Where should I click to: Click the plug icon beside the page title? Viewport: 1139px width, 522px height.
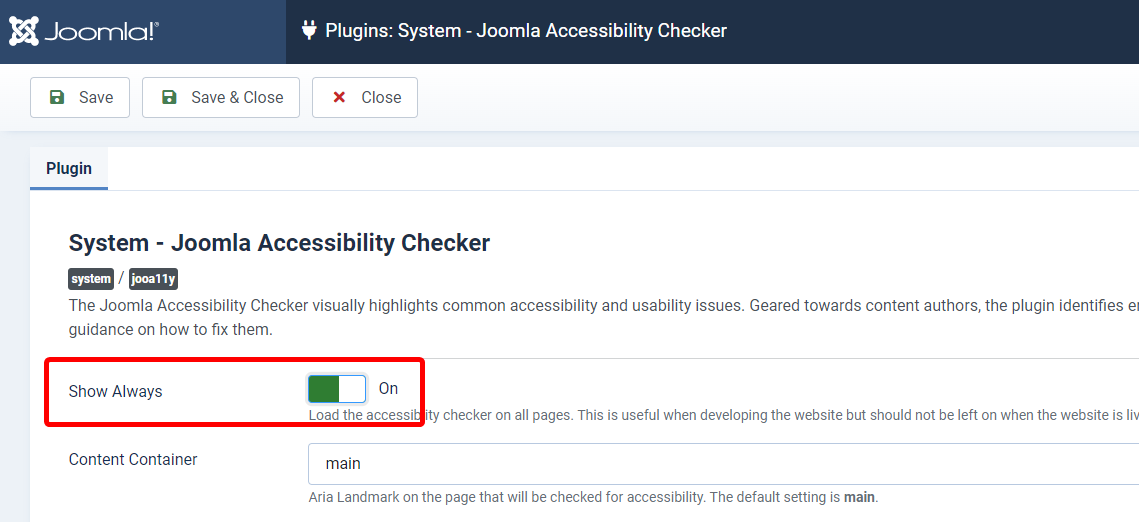tap(309, 30)
